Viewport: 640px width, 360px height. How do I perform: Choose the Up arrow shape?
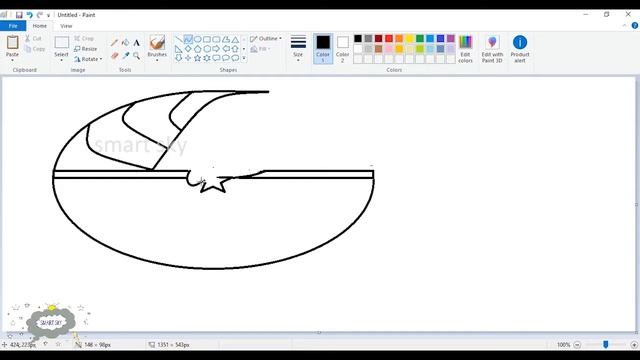[235, 49]
